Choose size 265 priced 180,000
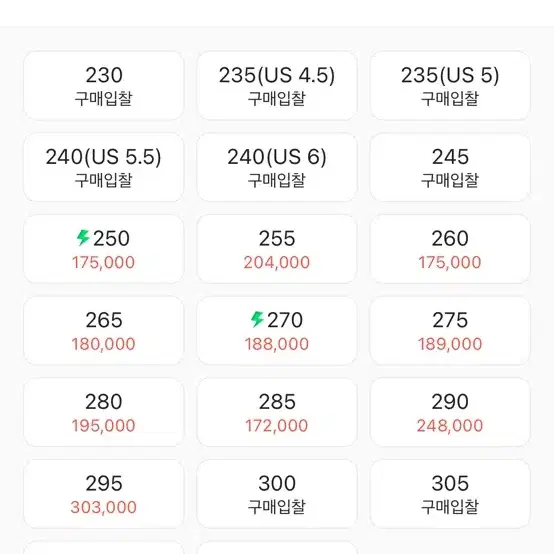This screenshot has width=554, height=554. [104, 330]
